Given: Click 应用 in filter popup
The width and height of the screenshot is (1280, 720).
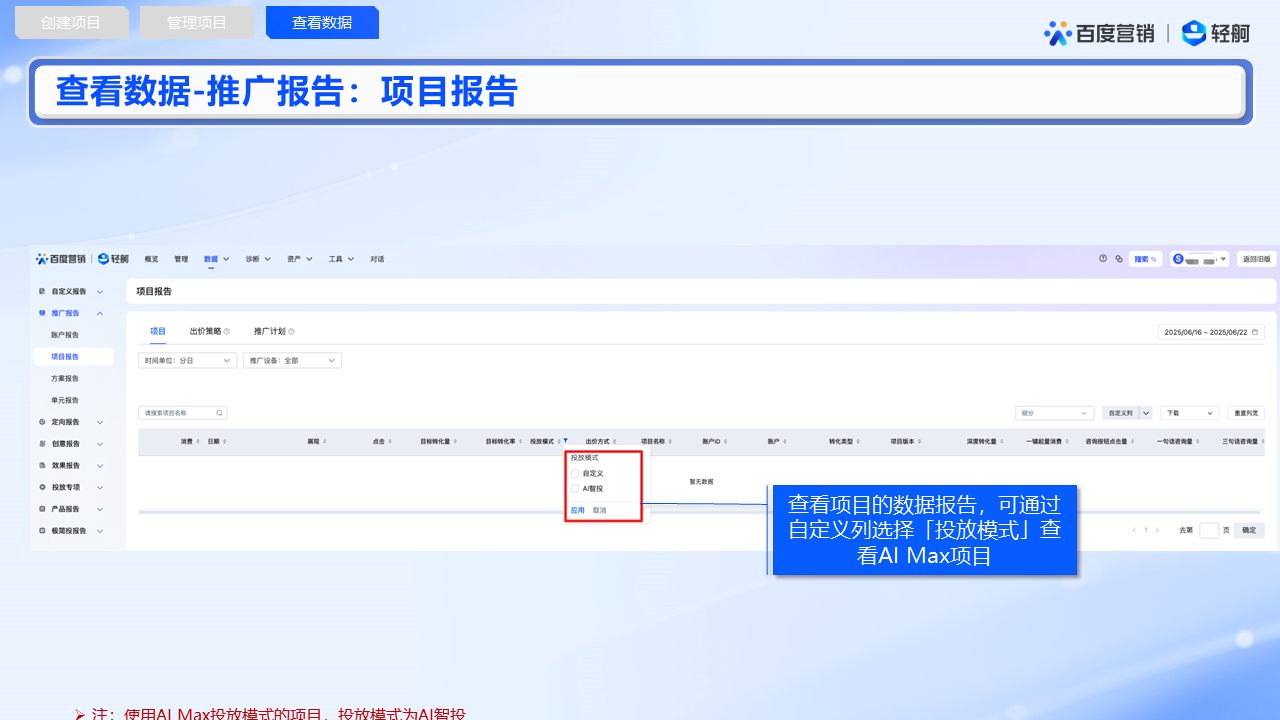Looking at the screenshot, I should 577,510.
